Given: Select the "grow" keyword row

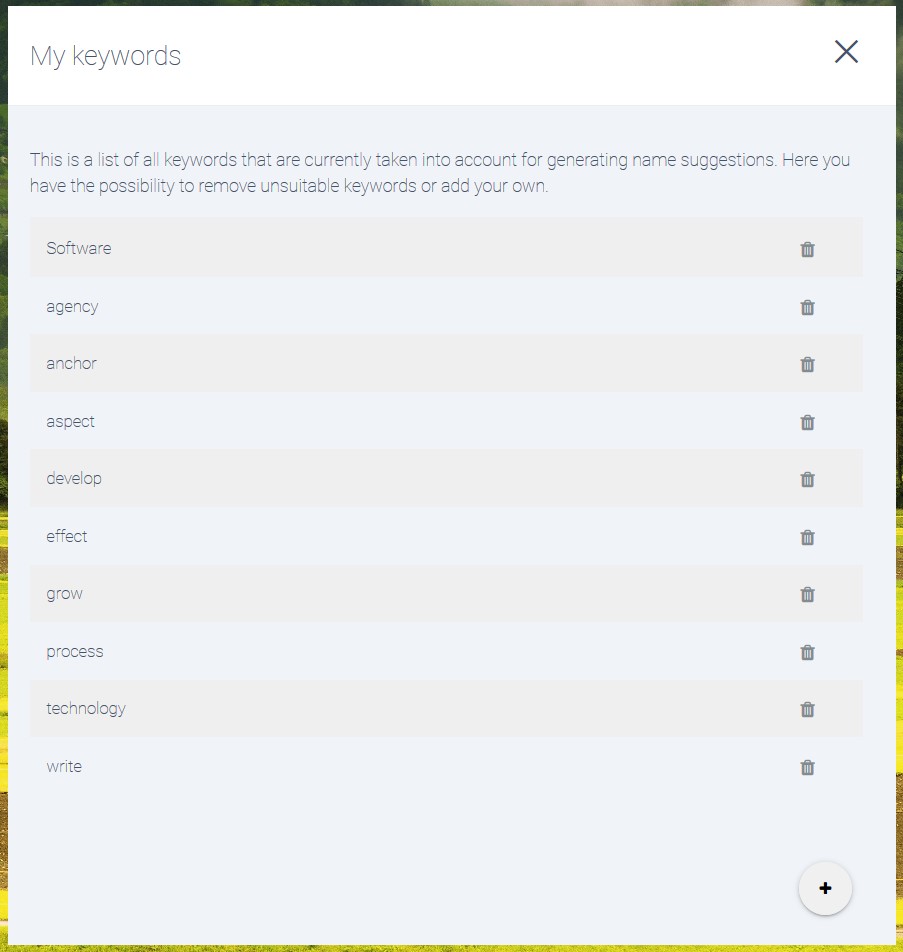Looking at the screenshot, I should [x=400, y=593].
